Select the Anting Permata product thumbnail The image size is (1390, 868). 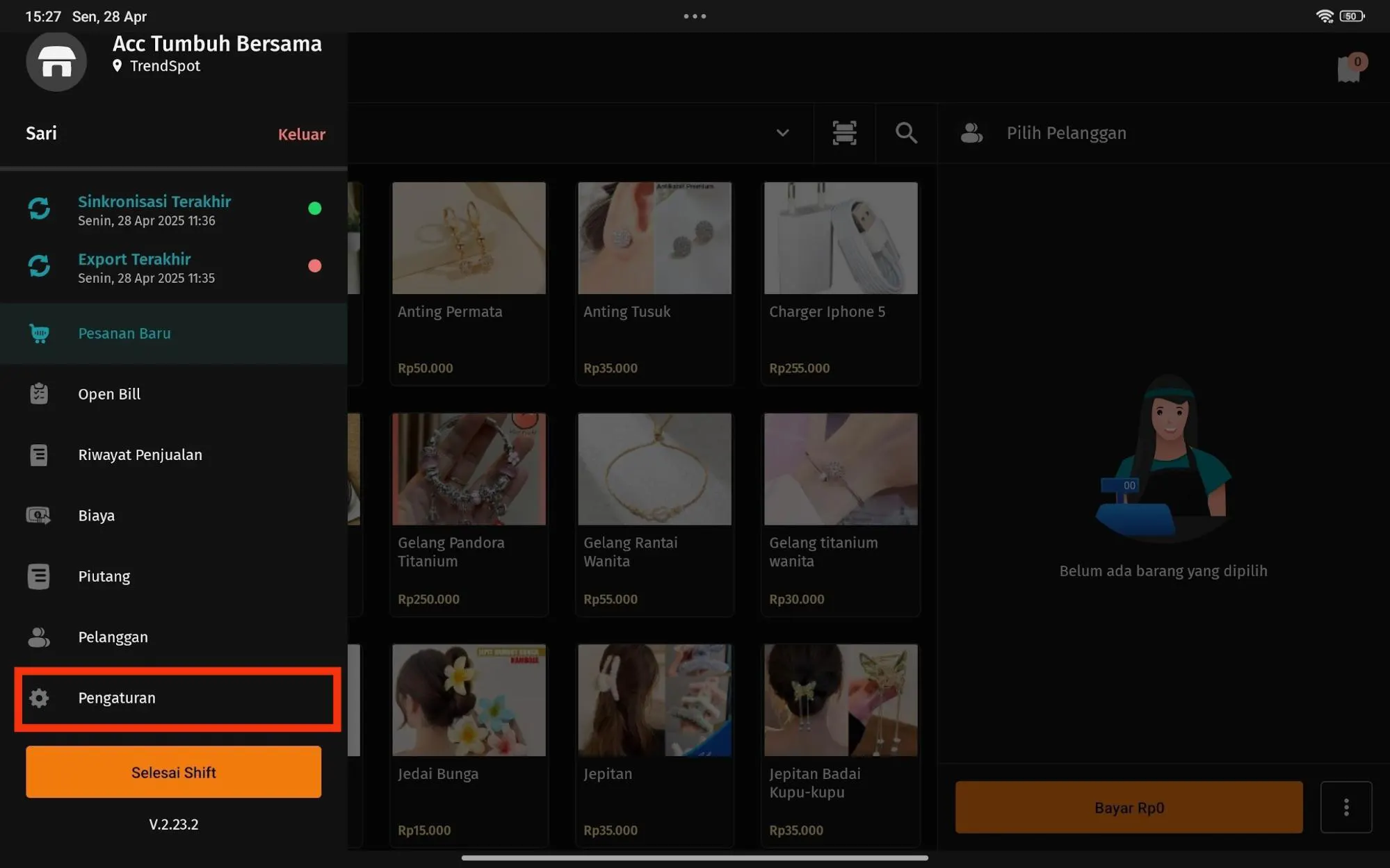pos(469,238)
